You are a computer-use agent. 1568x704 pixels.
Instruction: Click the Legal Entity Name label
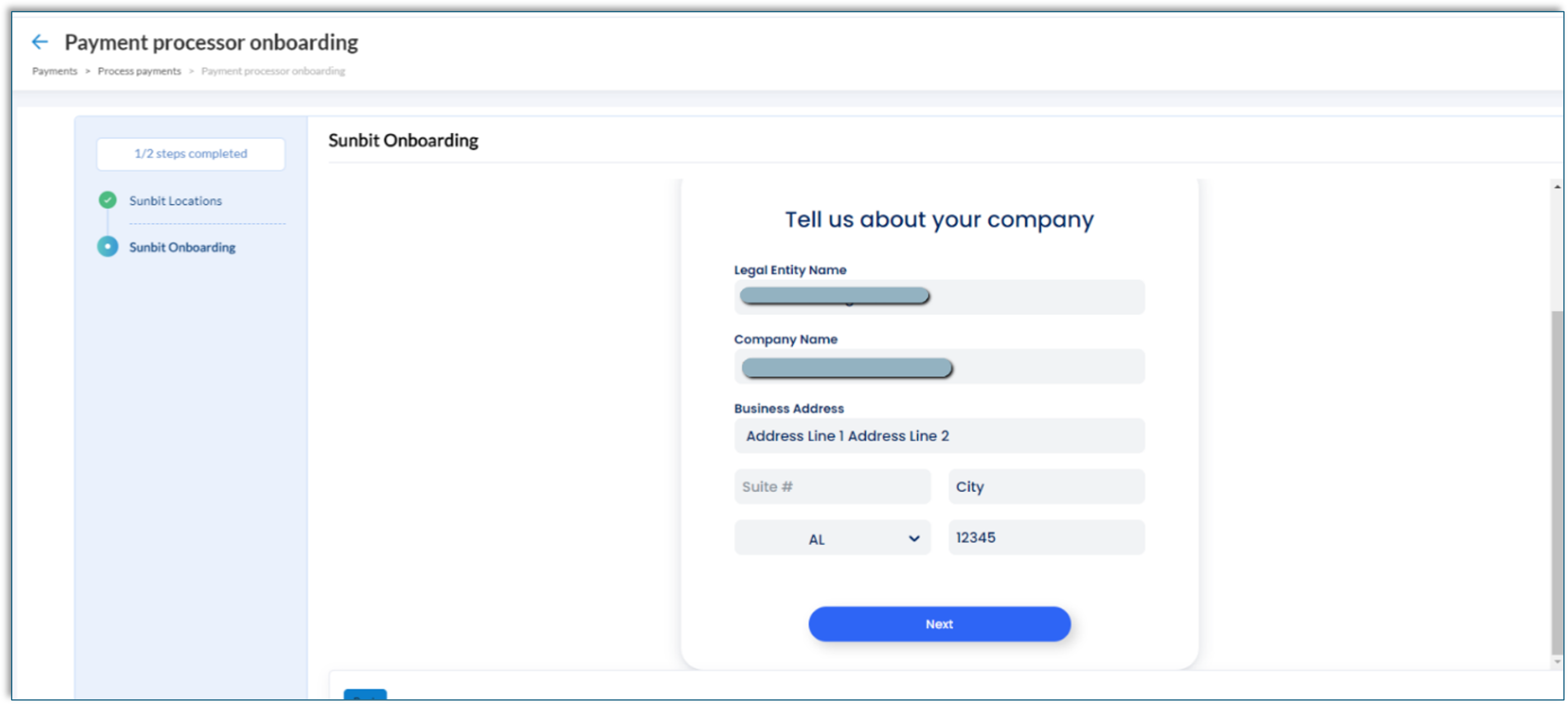coord(790,270)
